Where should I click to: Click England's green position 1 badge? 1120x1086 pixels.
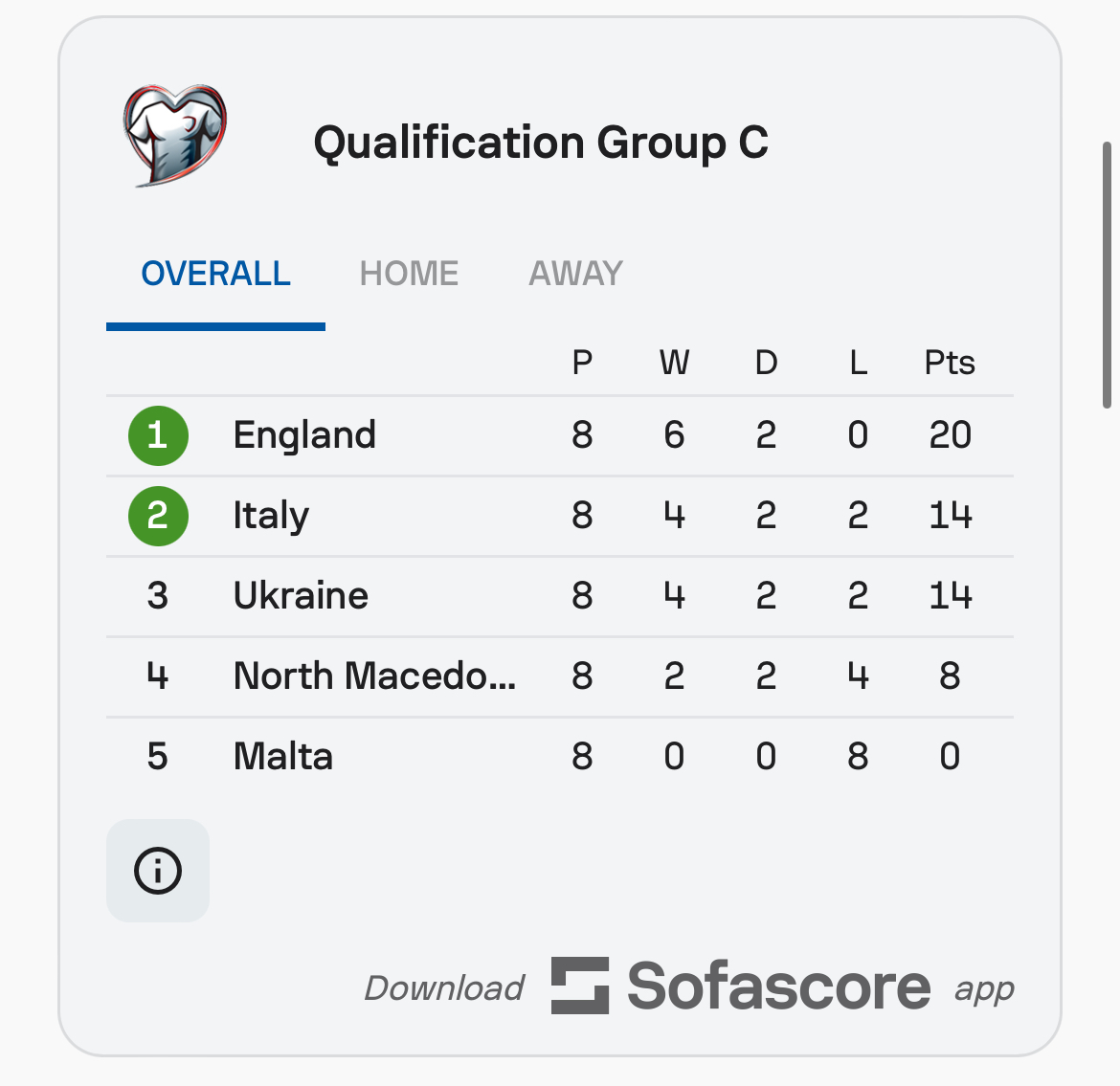click(x=158, y=435)
